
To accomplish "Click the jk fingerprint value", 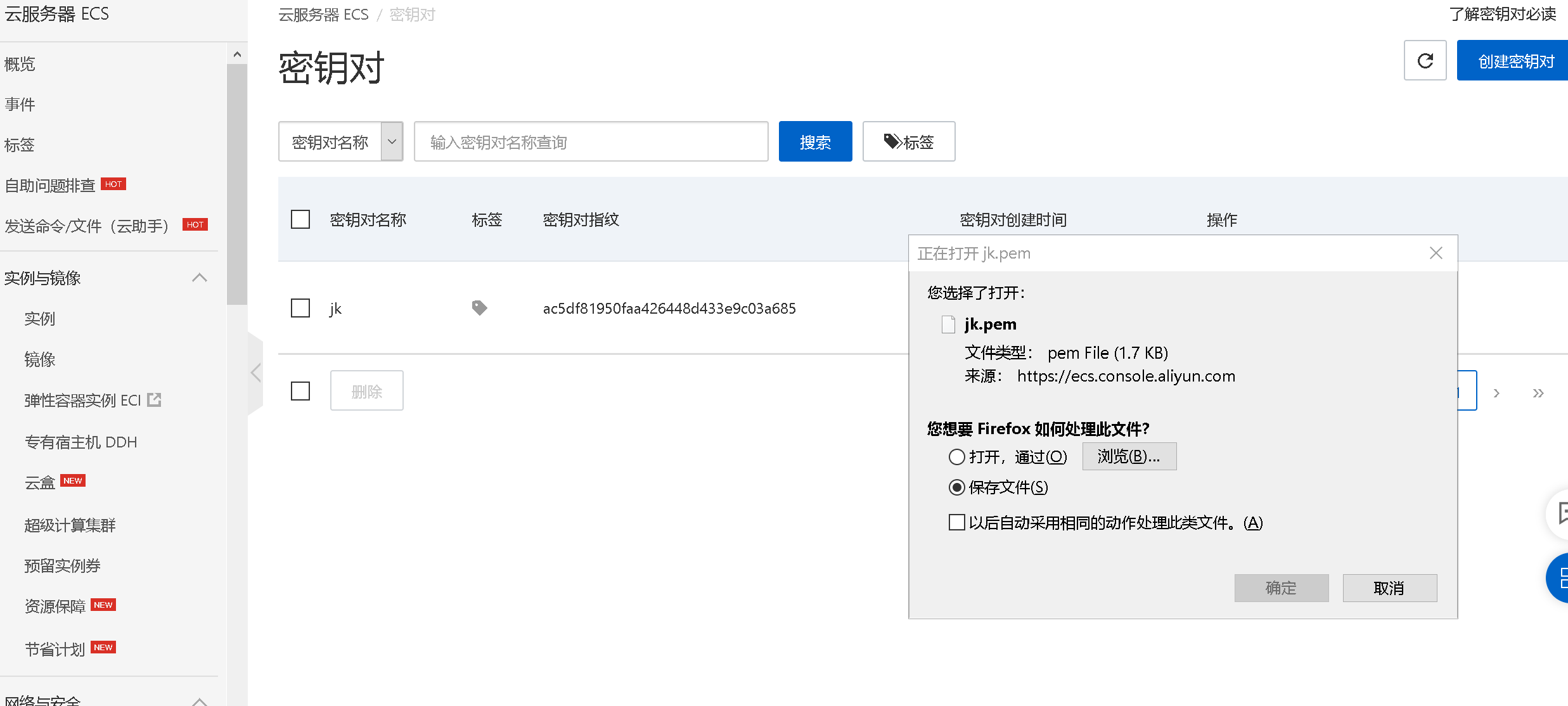I will [669, 308].
